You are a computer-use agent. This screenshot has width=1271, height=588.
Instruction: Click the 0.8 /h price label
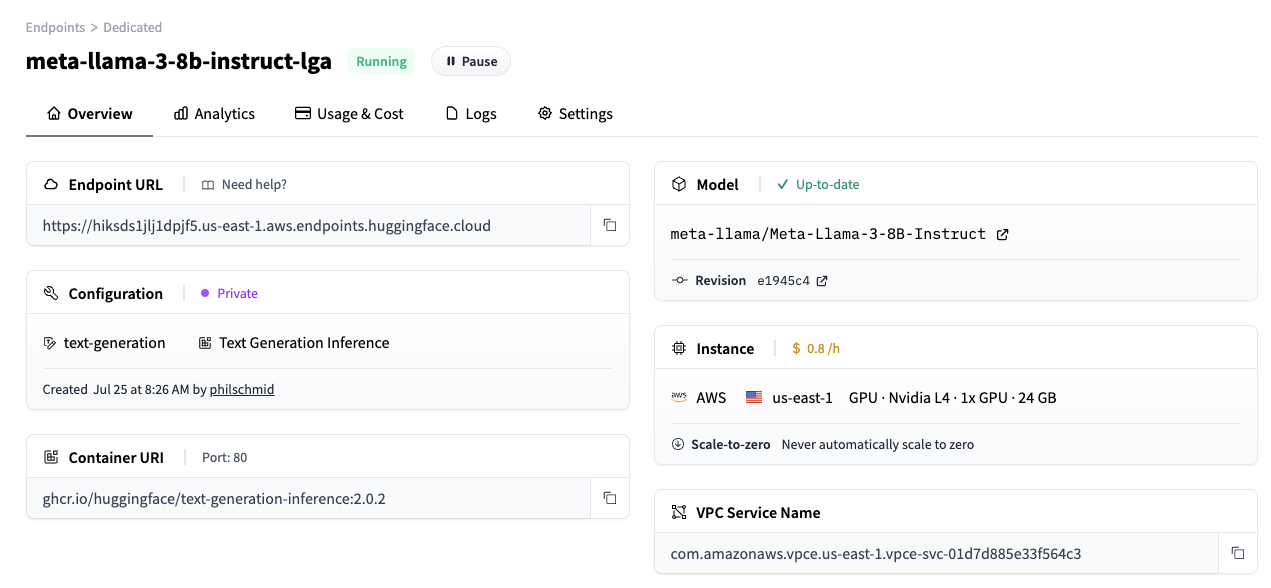(823, 349)
